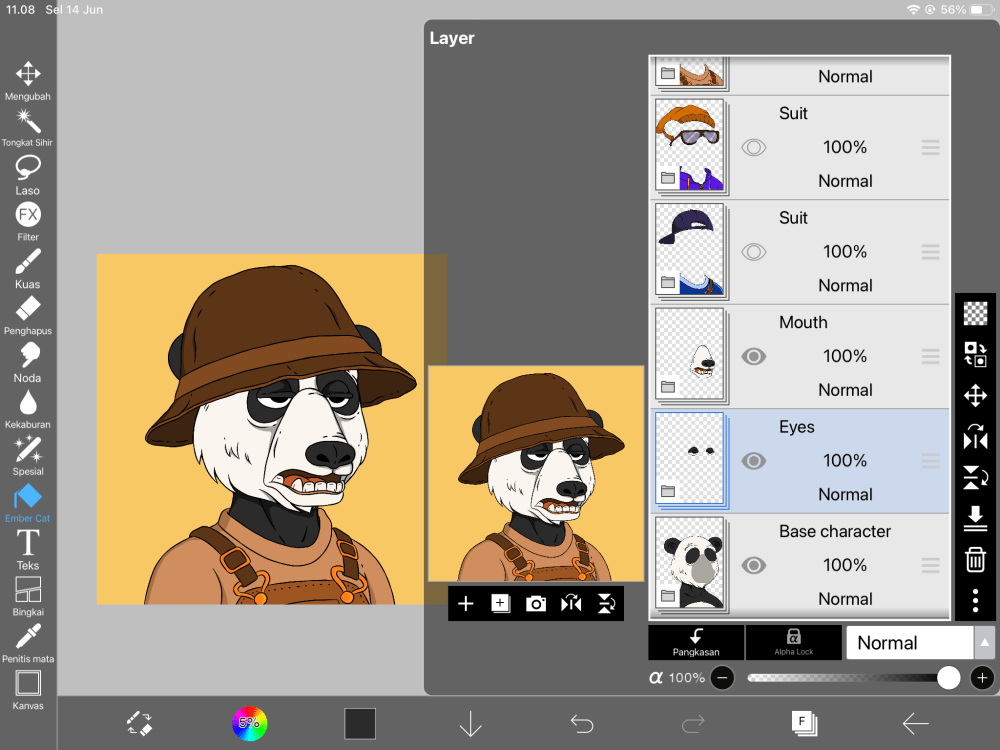Open the Normal blend mode dropdown
1000x750 pixels.
pyautogui.click(x=909, y=643)
